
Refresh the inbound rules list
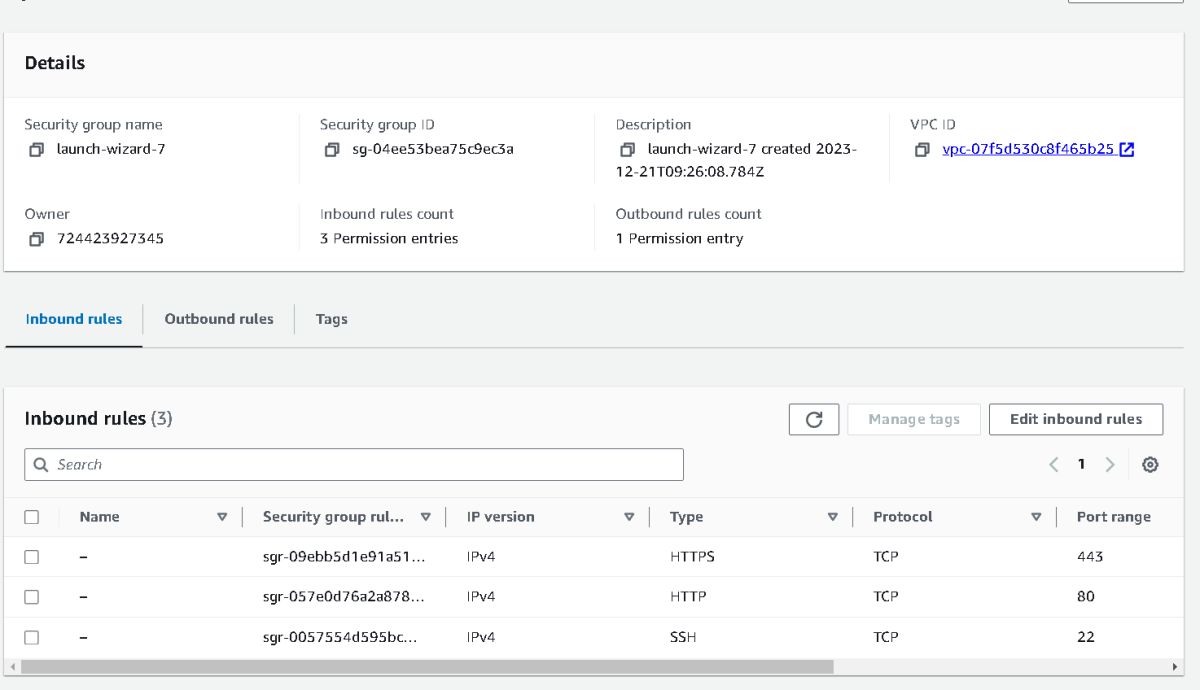point(814,420)
